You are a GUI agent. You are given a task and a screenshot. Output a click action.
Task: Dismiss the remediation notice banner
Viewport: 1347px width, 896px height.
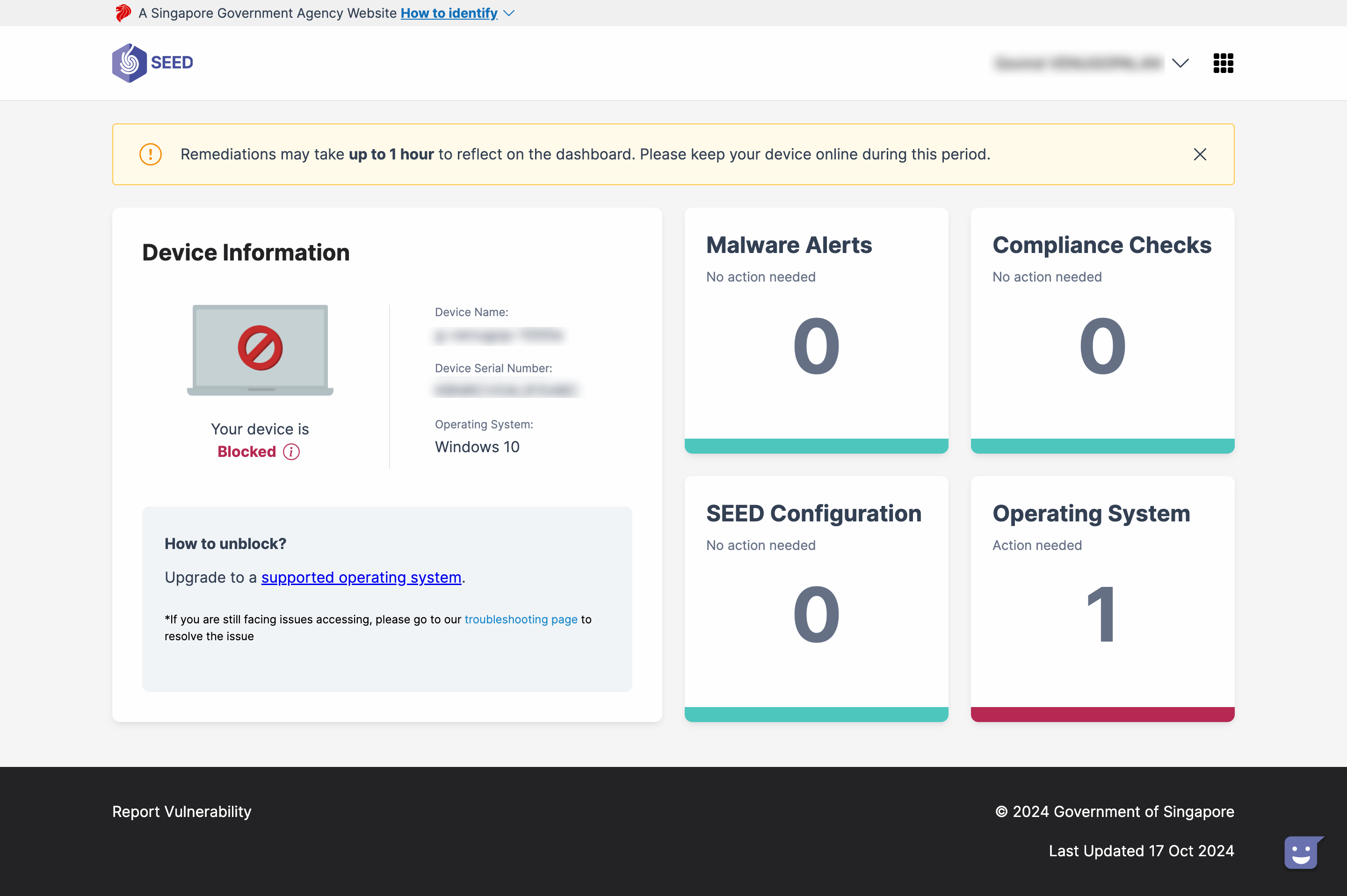(x=1199, y=154)
